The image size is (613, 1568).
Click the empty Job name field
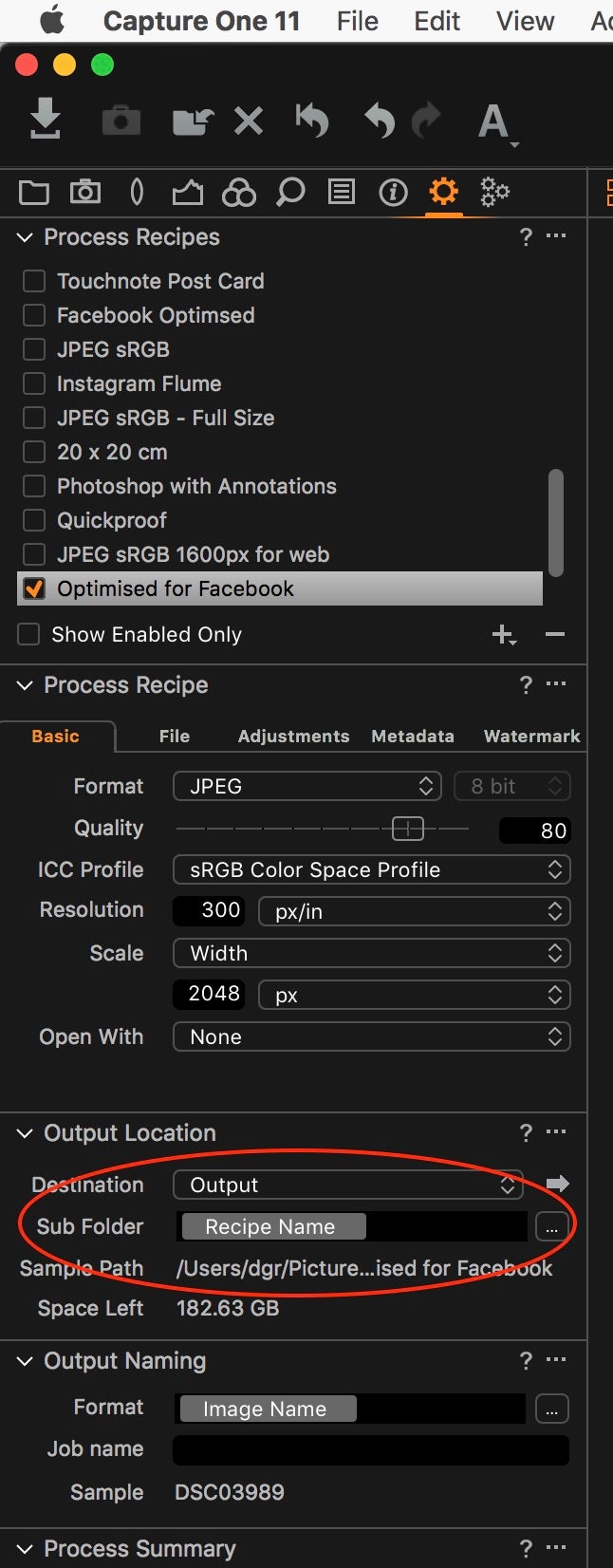point(371,1449)
